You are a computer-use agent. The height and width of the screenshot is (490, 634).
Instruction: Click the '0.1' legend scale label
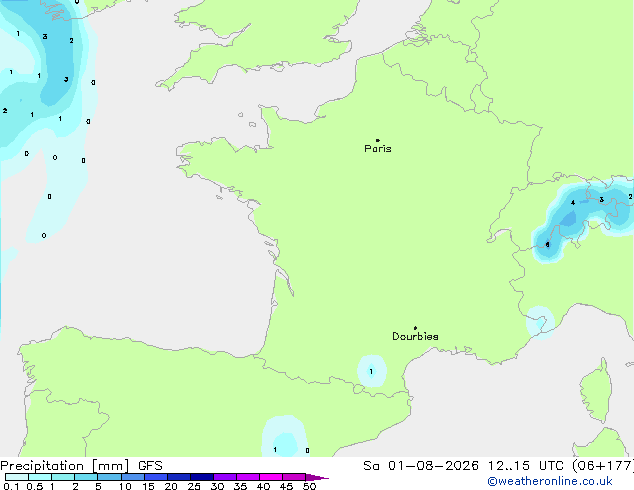pyautogui.click(x=11, y=486)
